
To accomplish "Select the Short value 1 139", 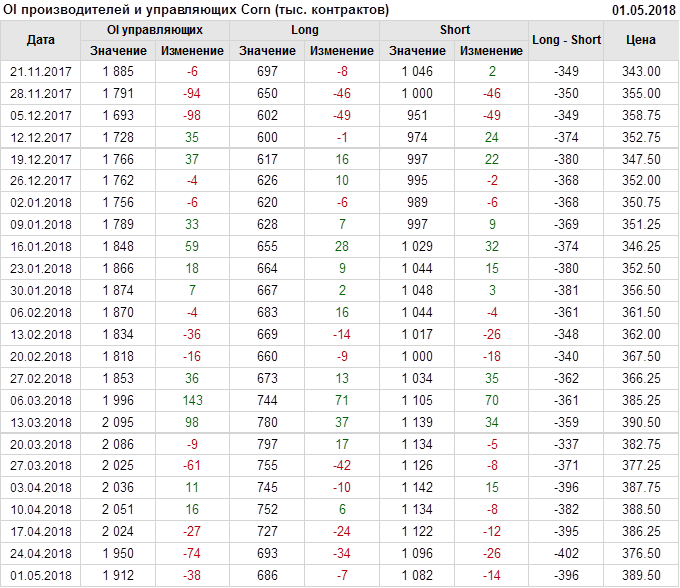I will [417, 423].
